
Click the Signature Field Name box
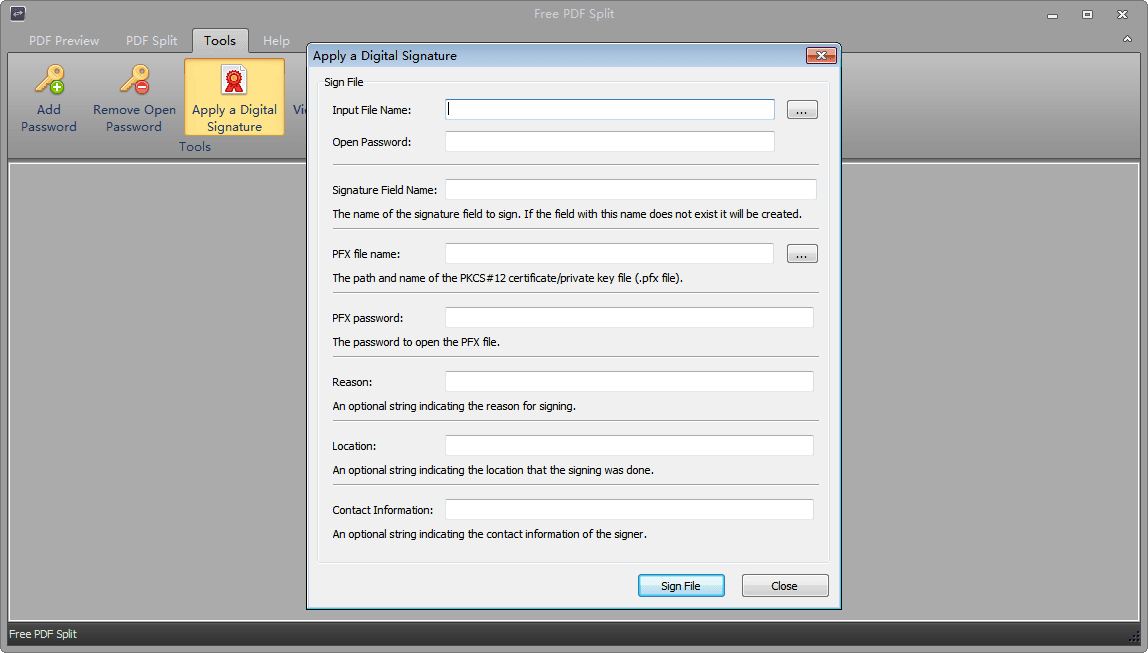(x=630, y=190)
